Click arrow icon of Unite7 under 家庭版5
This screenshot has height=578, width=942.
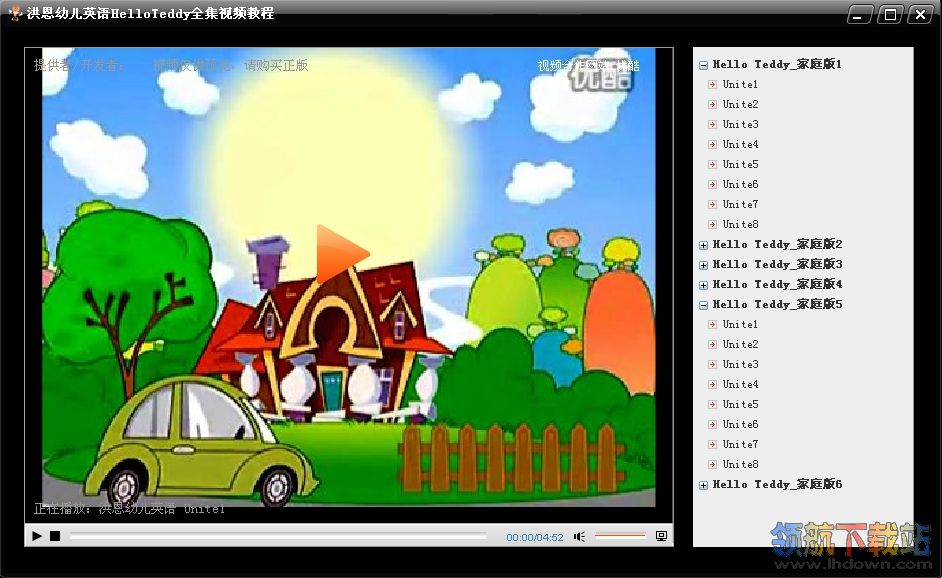[713, 445]
